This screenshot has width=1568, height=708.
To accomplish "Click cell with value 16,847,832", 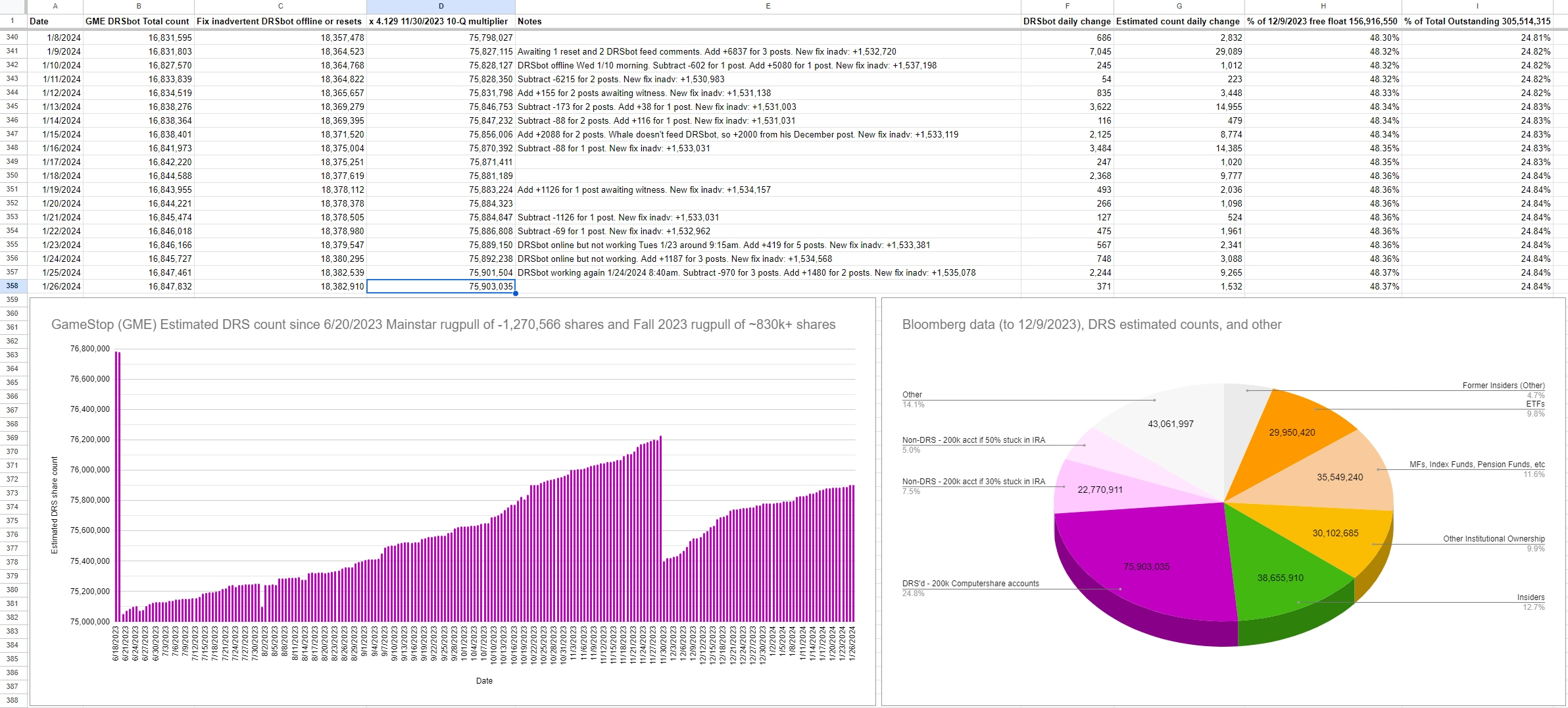I will click(139, 286).
